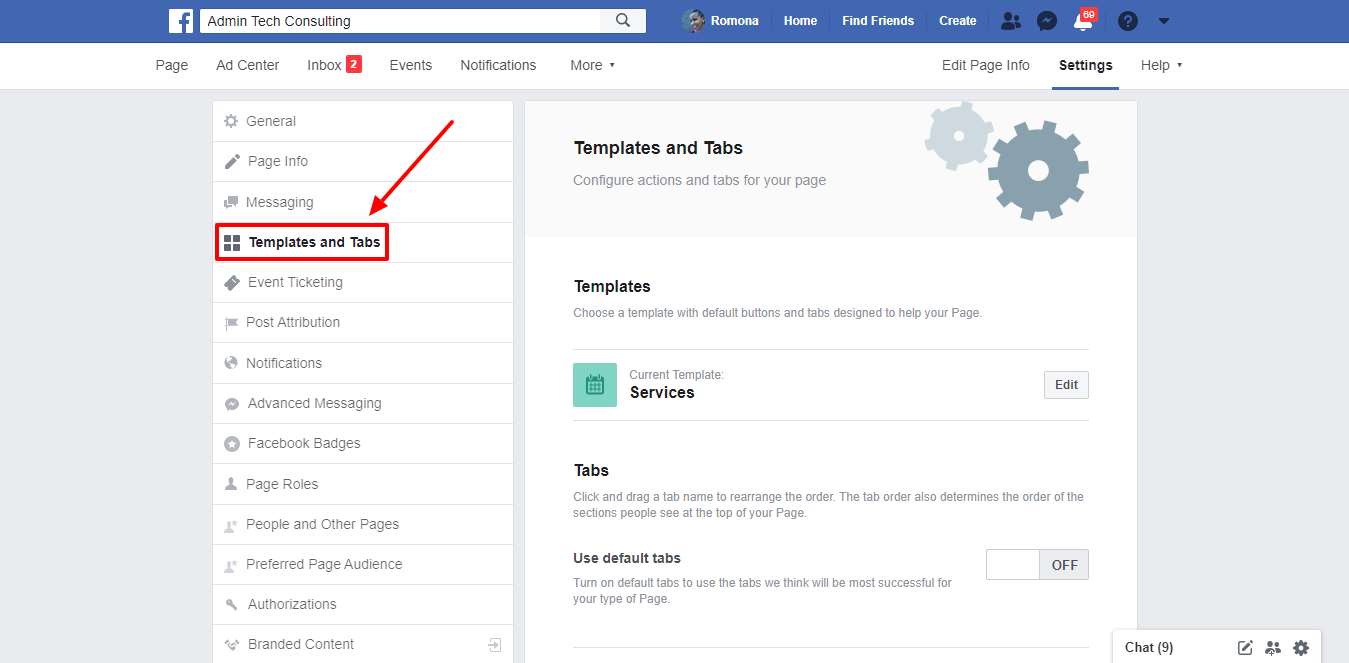Click the People and Other Pages icon

231,525
